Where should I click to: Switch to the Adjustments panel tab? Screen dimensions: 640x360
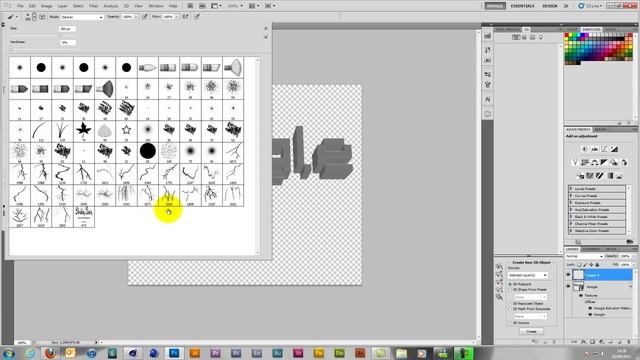point(578,129)
